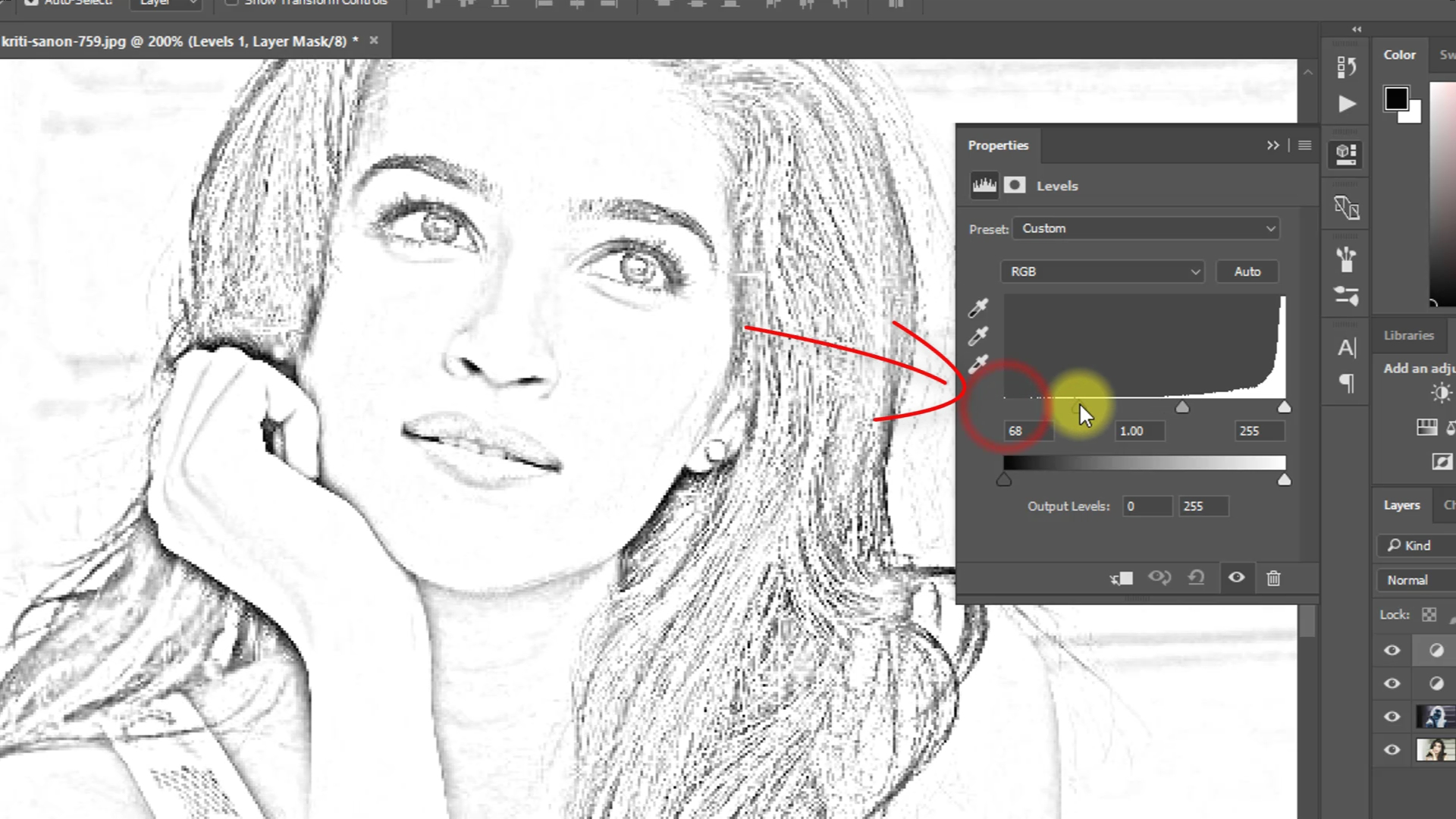Clip the Levels adjustment to the layer below
Viewport: 1456px width, 819px height.
click(x=1121, y=578)
